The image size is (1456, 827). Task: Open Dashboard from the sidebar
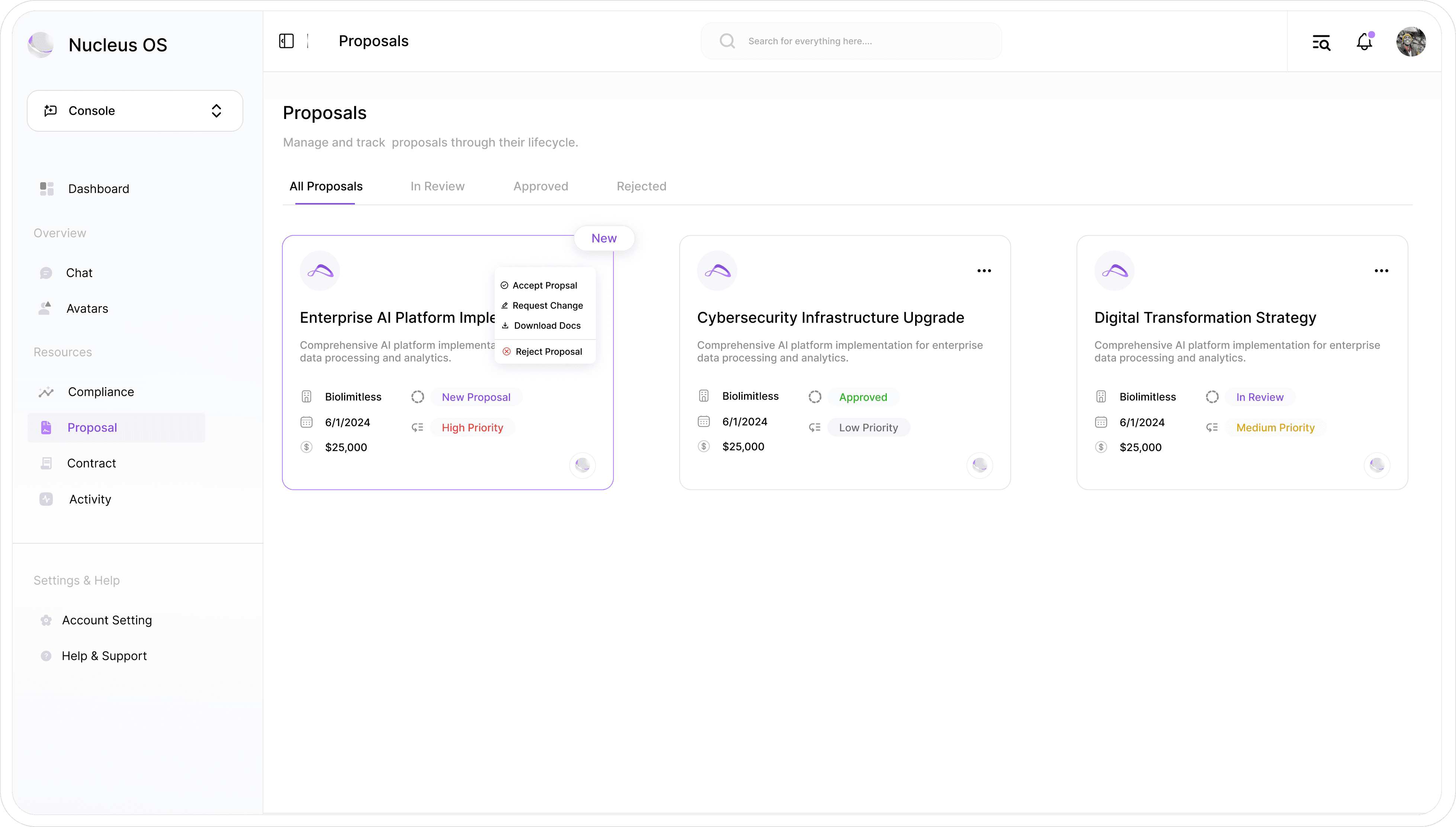[x=98, y=189]
